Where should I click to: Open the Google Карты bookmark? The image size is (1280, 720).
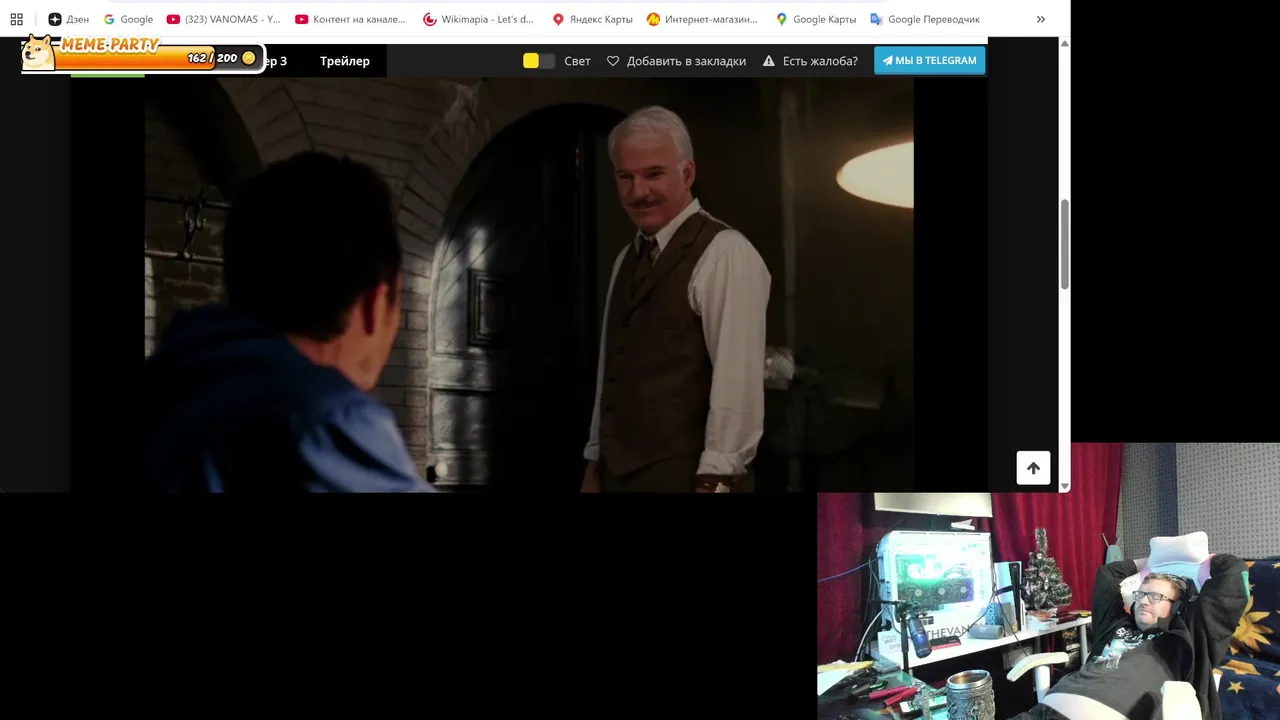(x=815, y=19)
